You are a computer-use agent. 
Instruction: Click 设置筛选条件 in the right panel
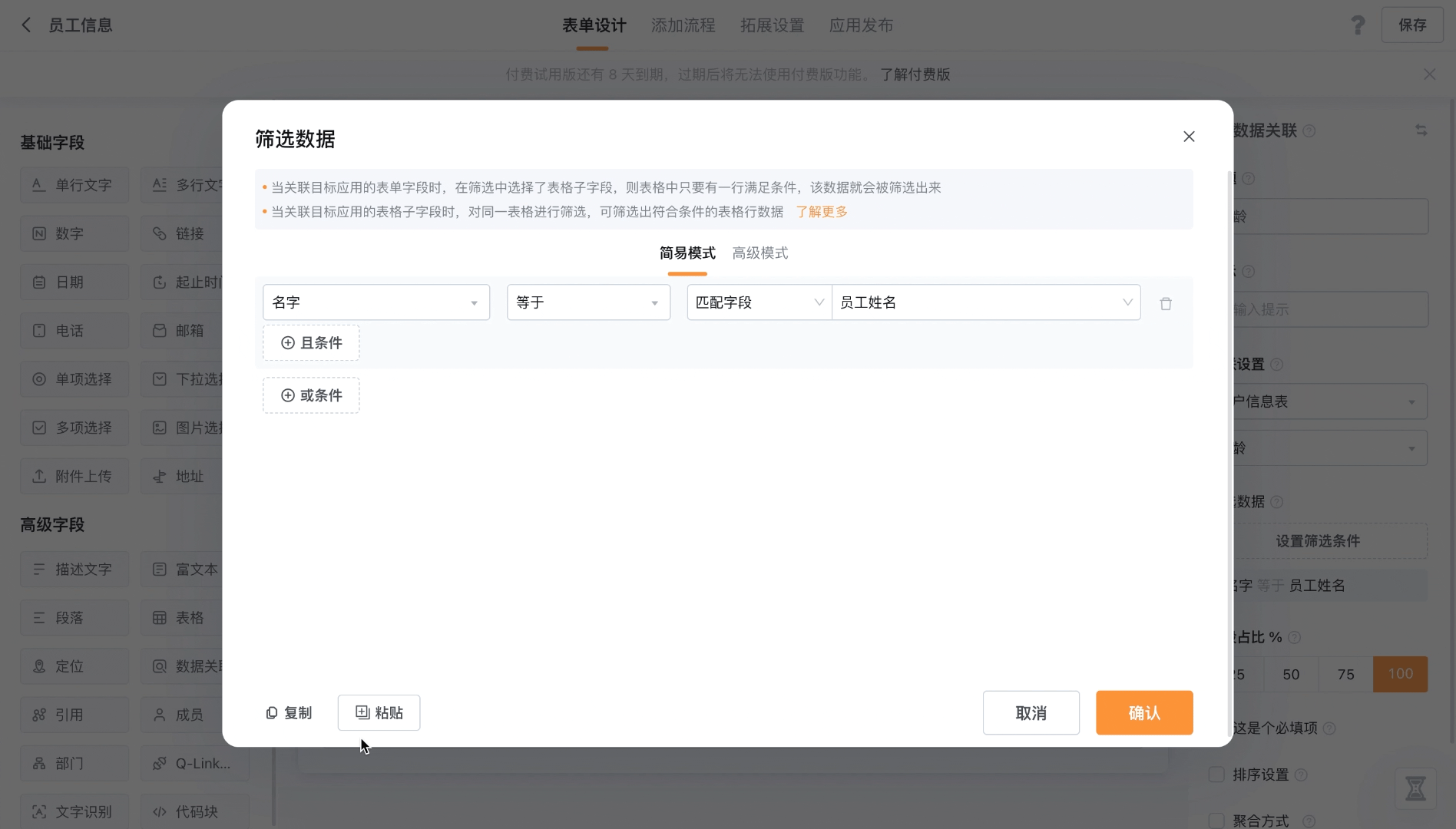[1330, 541]
